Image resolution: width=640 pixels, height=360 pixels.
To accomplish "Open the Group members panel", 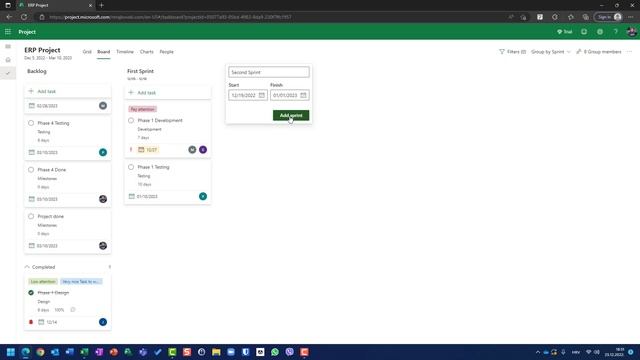I will (x=599, y=52).
